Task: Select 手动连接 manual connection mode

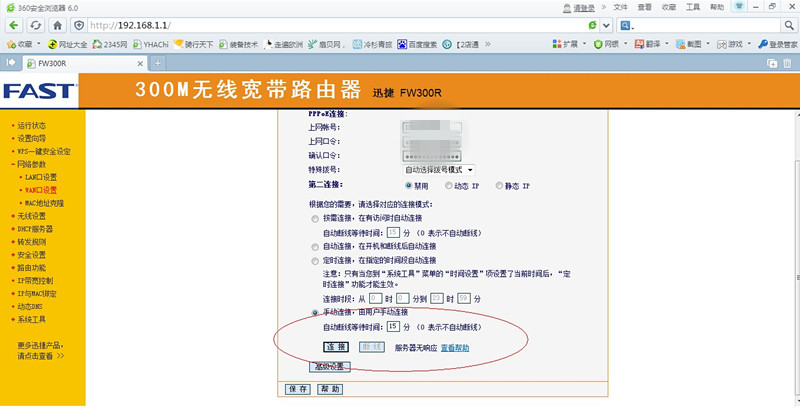Action: (x=315, y=313)
